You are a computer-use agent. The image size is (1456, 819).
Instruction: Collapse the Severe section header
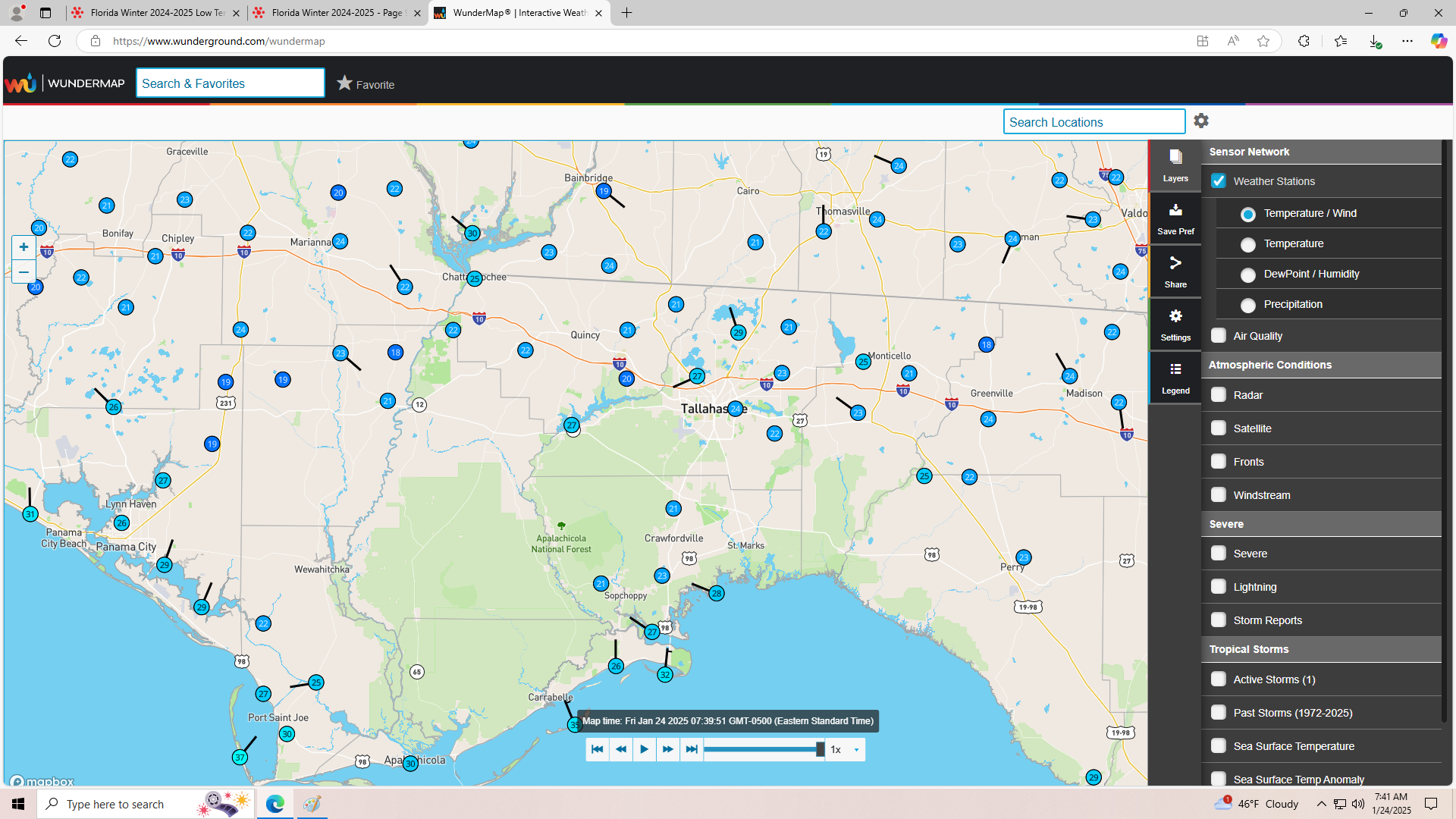coord(1321,524)
